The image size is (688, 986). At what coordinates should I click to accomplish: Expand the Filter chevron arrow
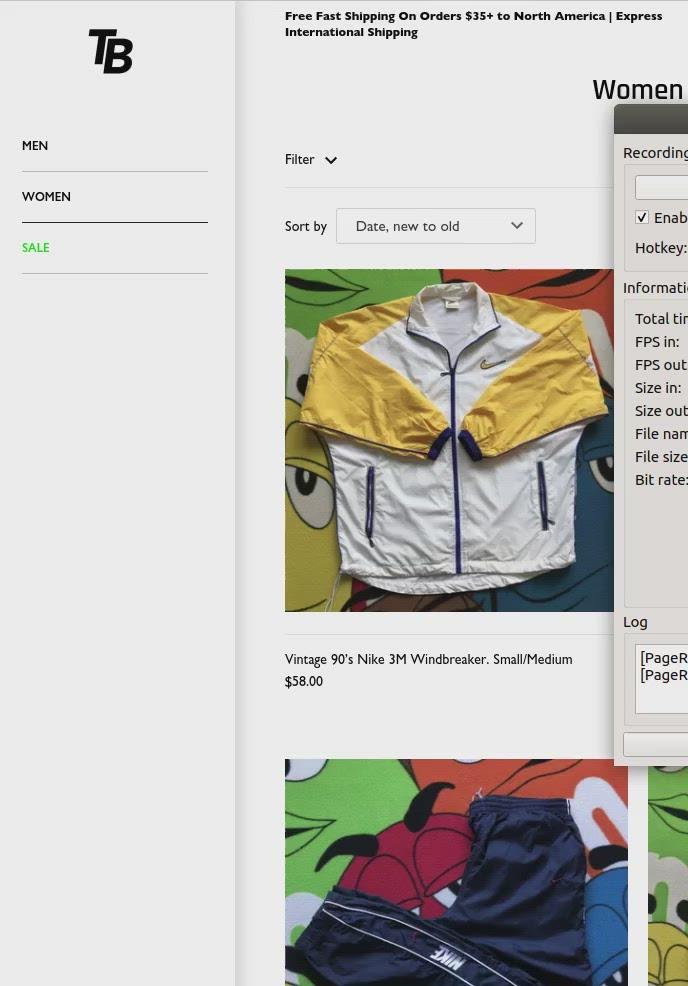331,160
